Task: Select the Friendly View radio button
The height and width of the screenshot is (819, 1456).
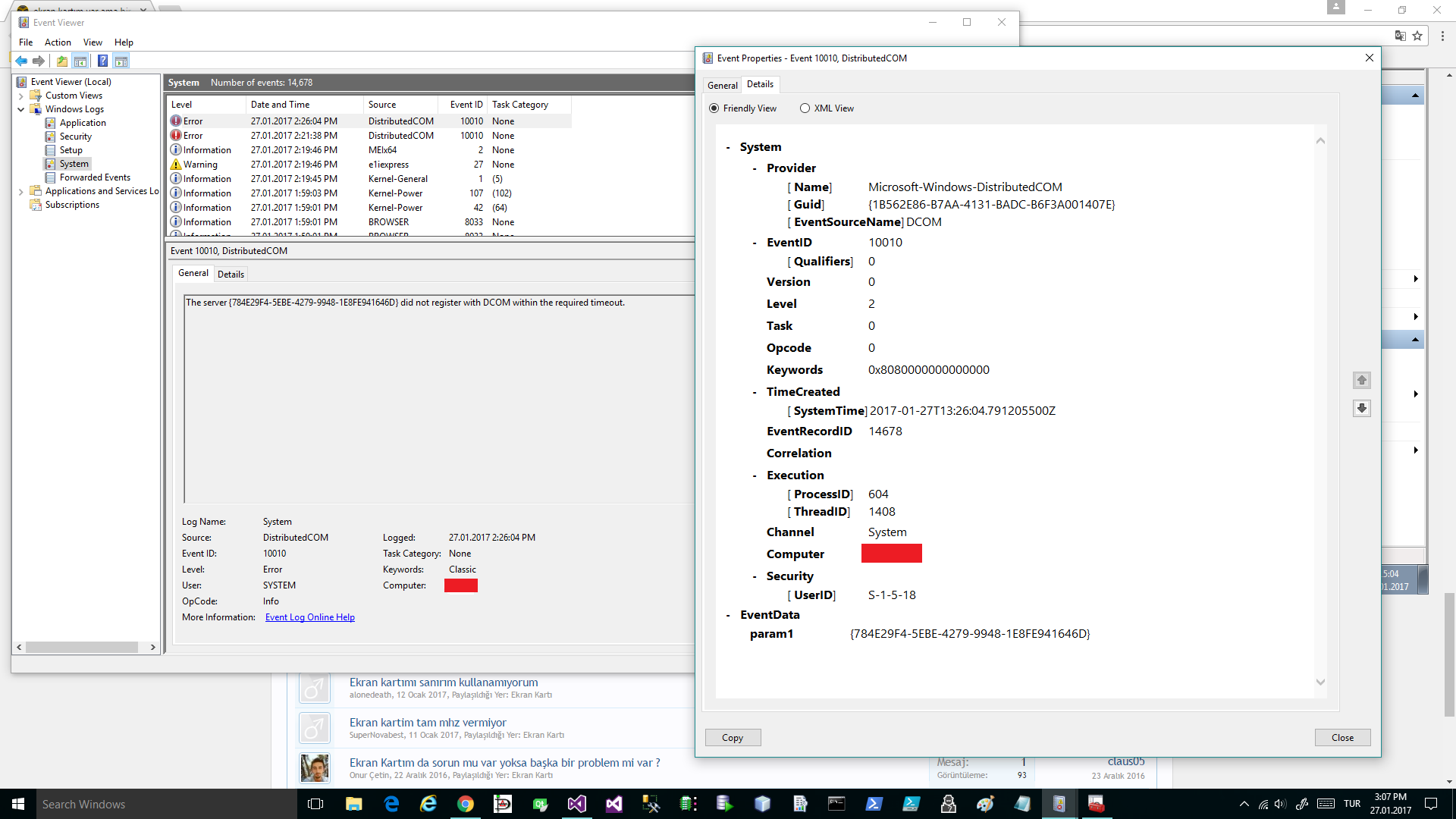Action: [x=714, y=108]
